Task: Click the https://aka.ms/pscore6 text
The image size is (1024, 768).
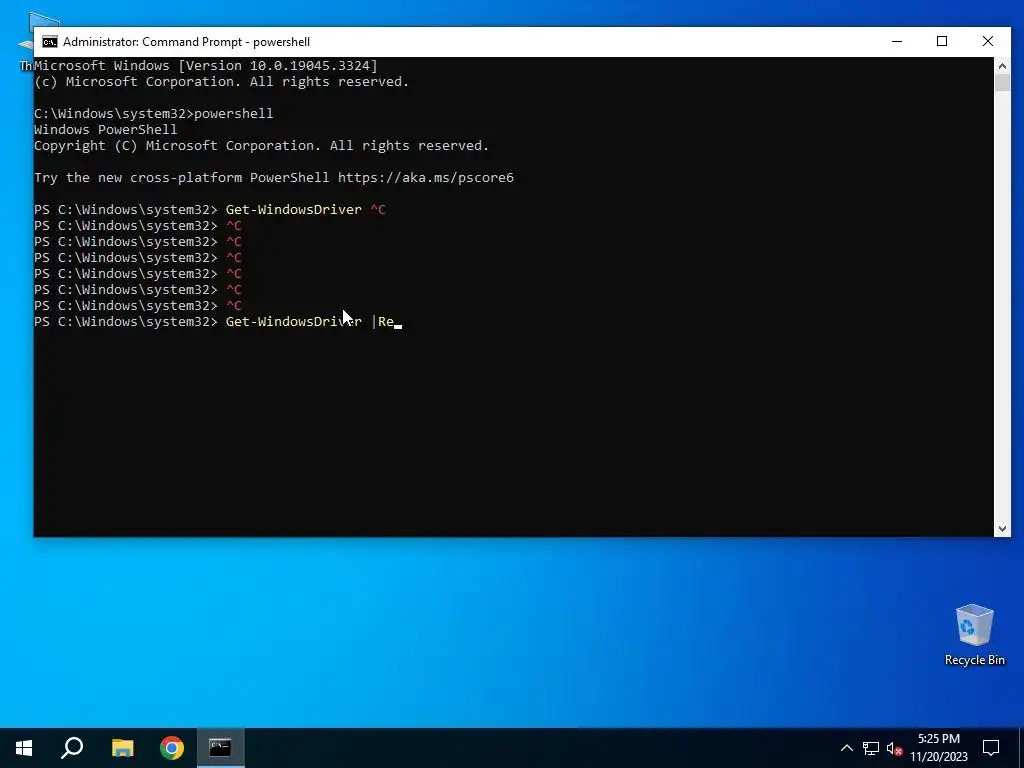Action: click(426, 178)
